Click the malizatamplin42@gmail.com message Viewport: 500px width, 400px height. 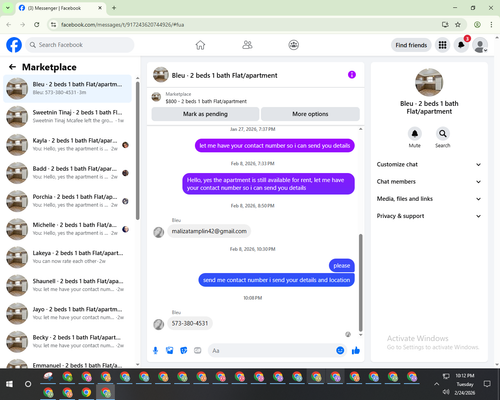(209, 231)
